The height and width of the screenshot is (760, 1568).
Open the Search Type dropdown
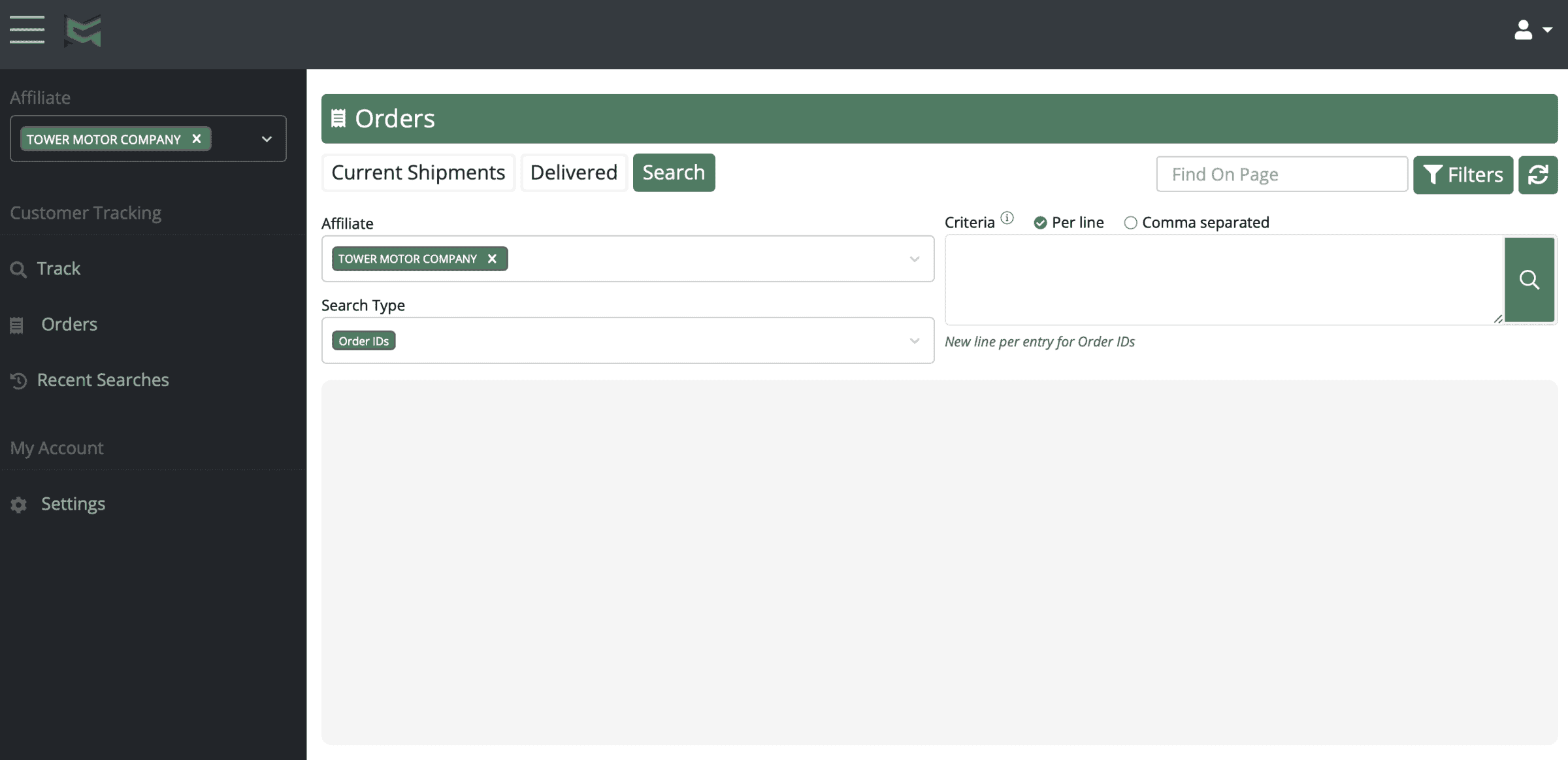tap(914, 341)
